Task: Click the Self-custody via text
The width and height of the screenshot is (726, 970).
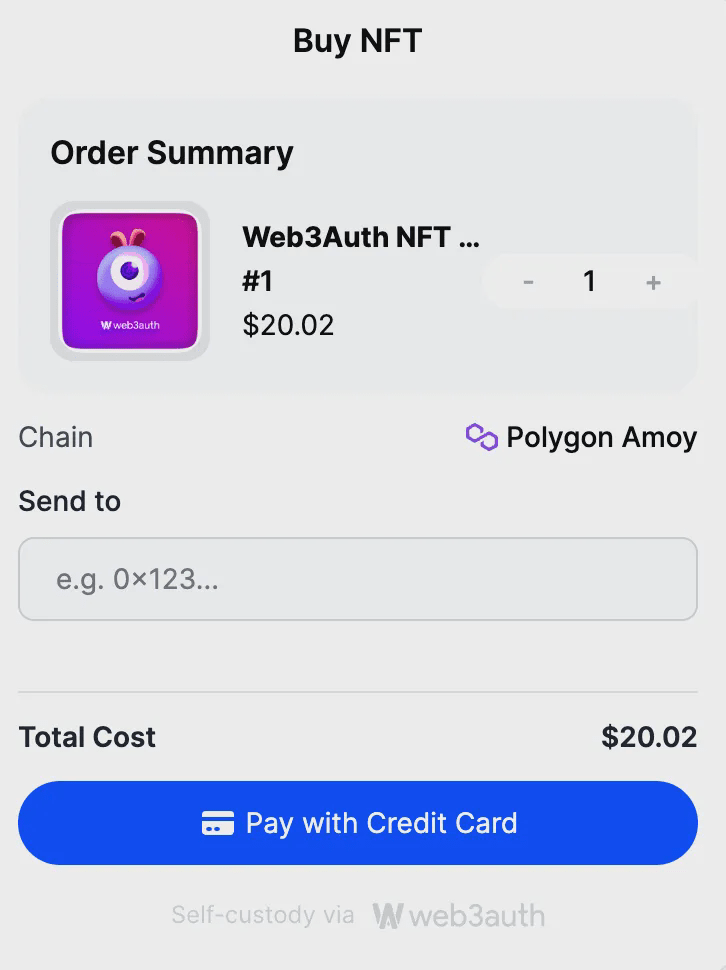Action: (262, 915)
